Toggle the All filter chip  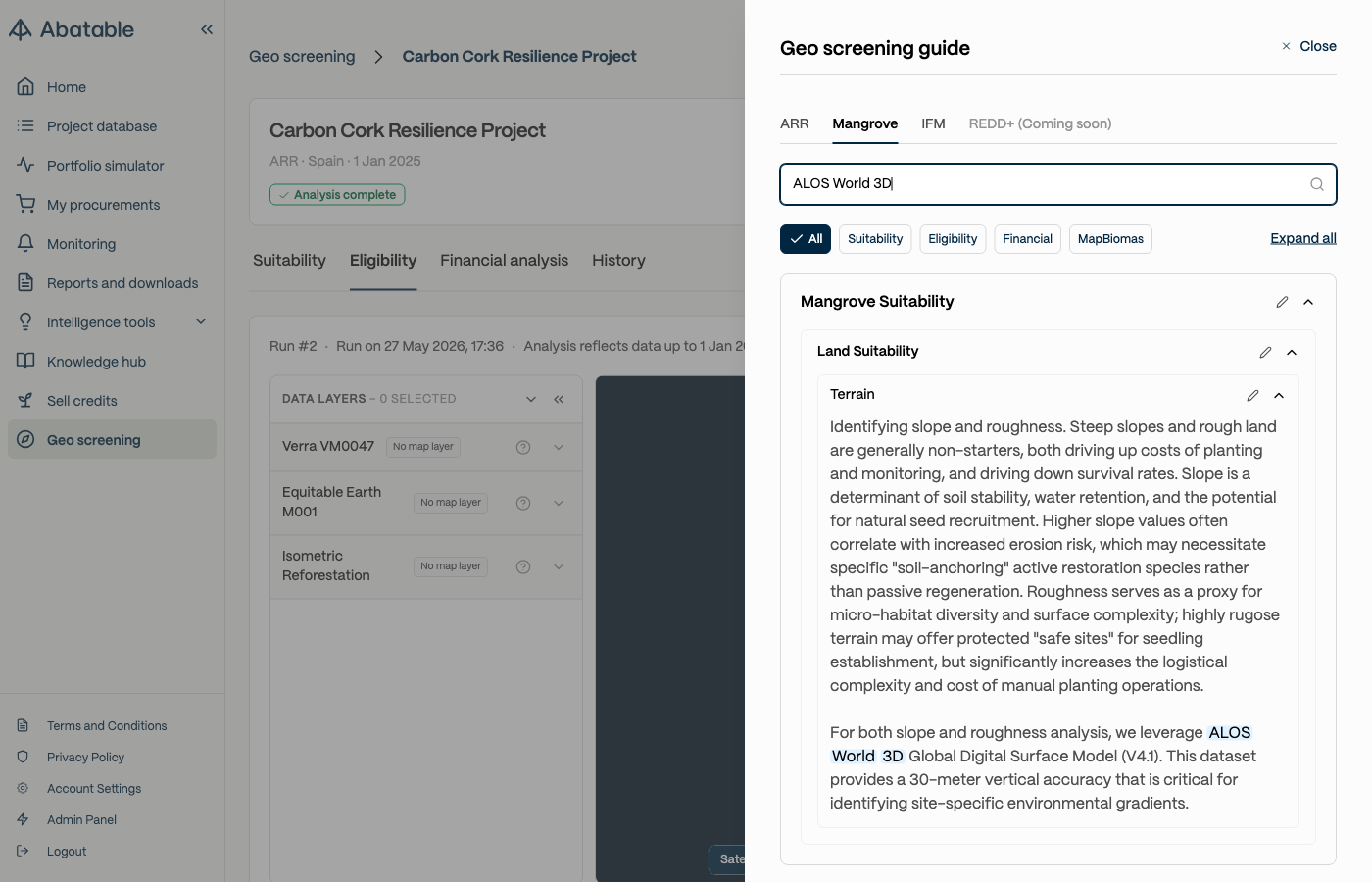coord(806,239)
